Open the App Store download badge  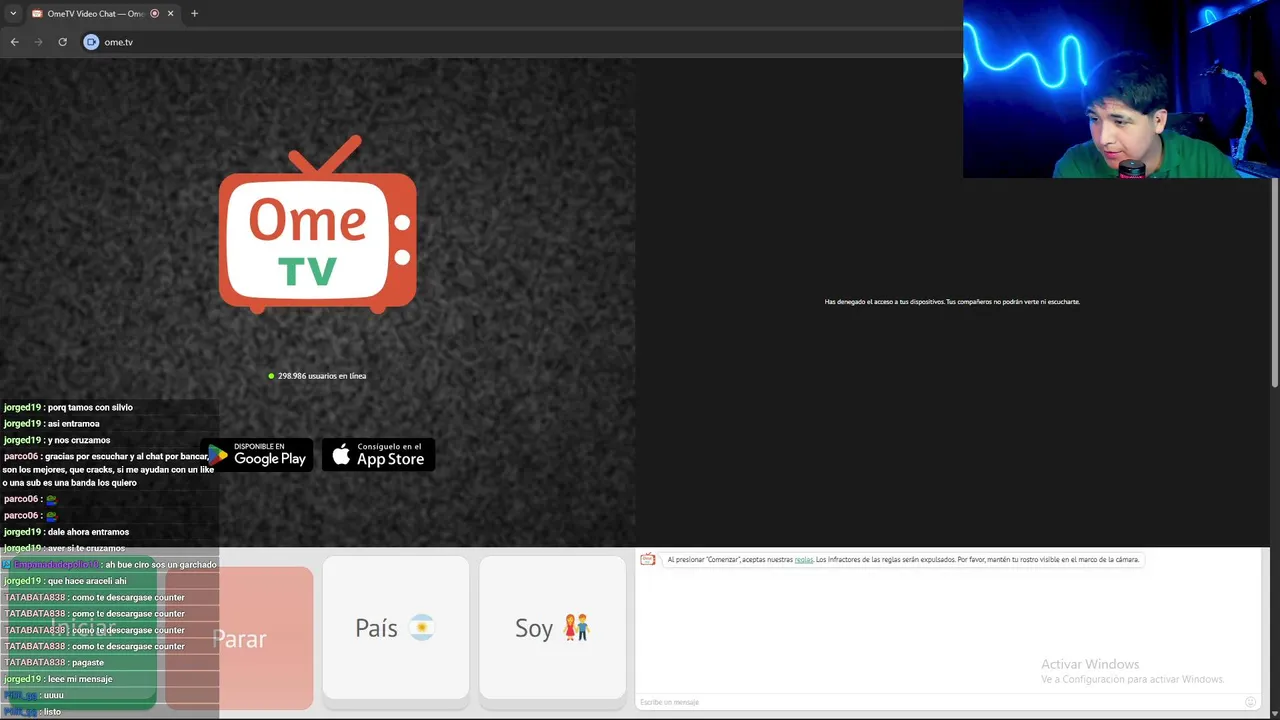coord(378,455)
